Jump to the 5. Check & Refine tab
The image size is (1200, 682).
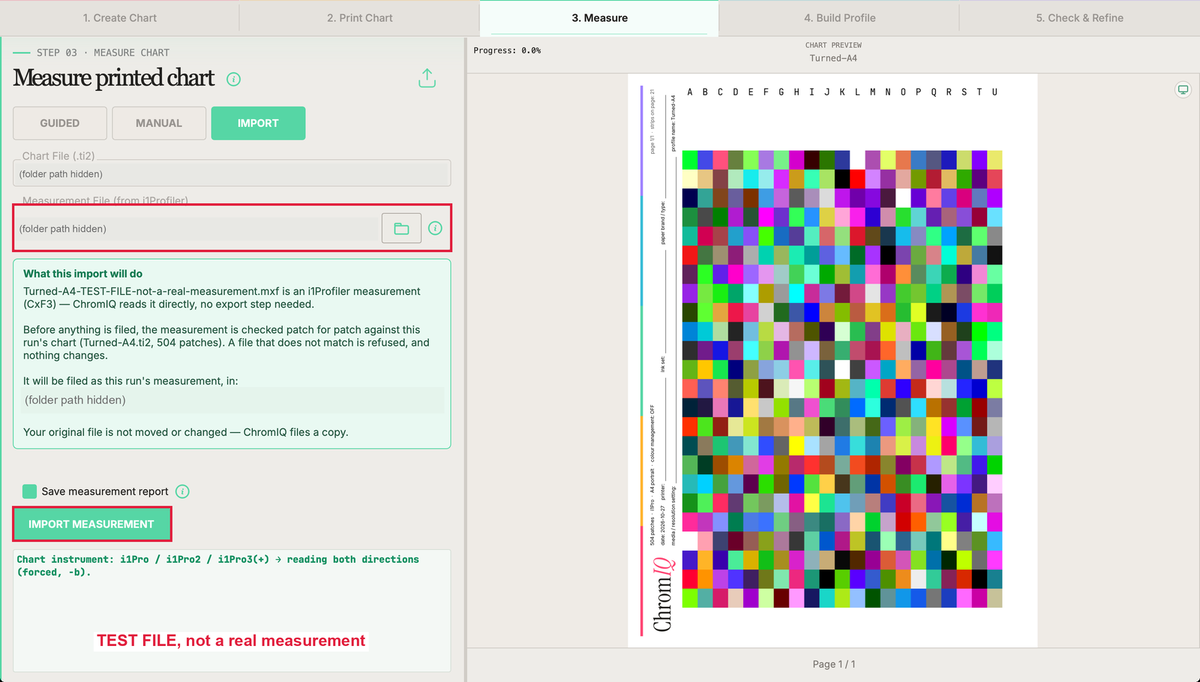pos(1080,18)
